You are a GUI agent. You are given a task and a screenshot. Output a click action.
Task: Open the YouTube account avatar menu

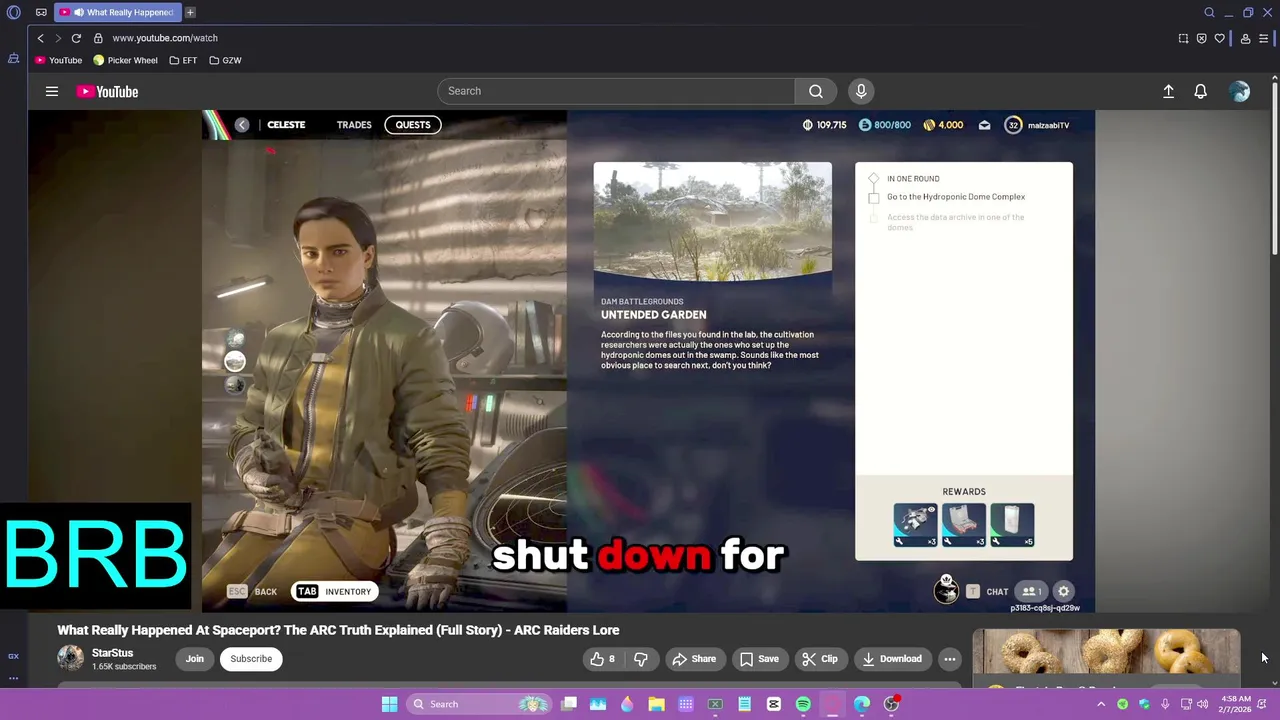pos(1240,91)
